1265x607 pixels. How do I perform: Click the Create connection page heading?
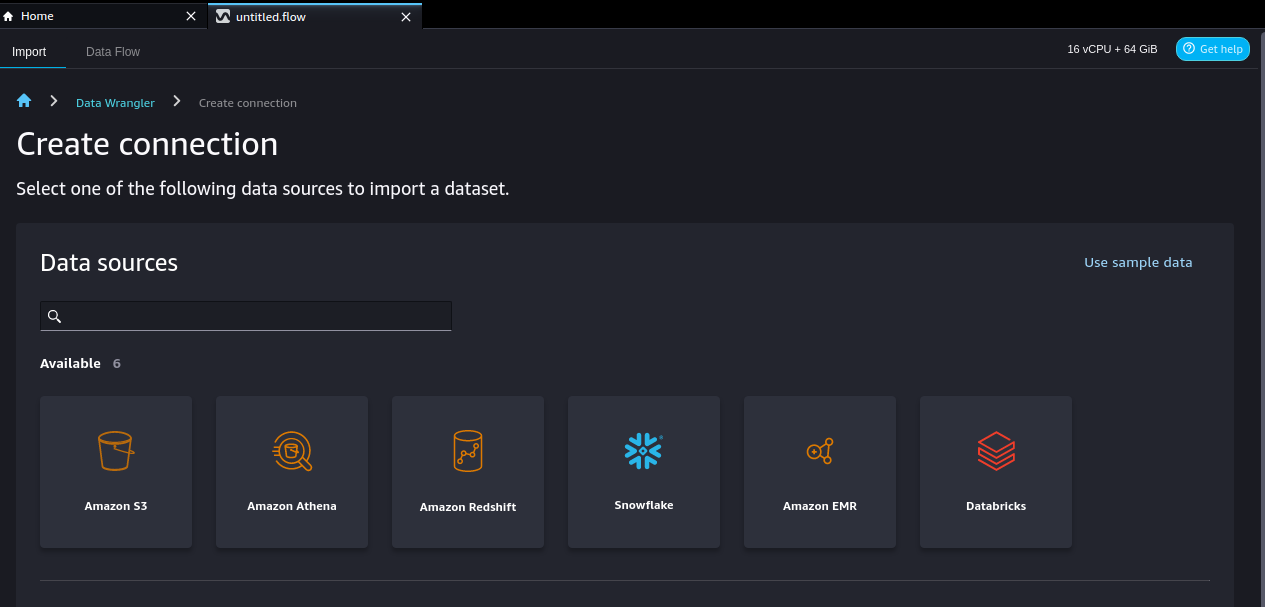[147, 144]
